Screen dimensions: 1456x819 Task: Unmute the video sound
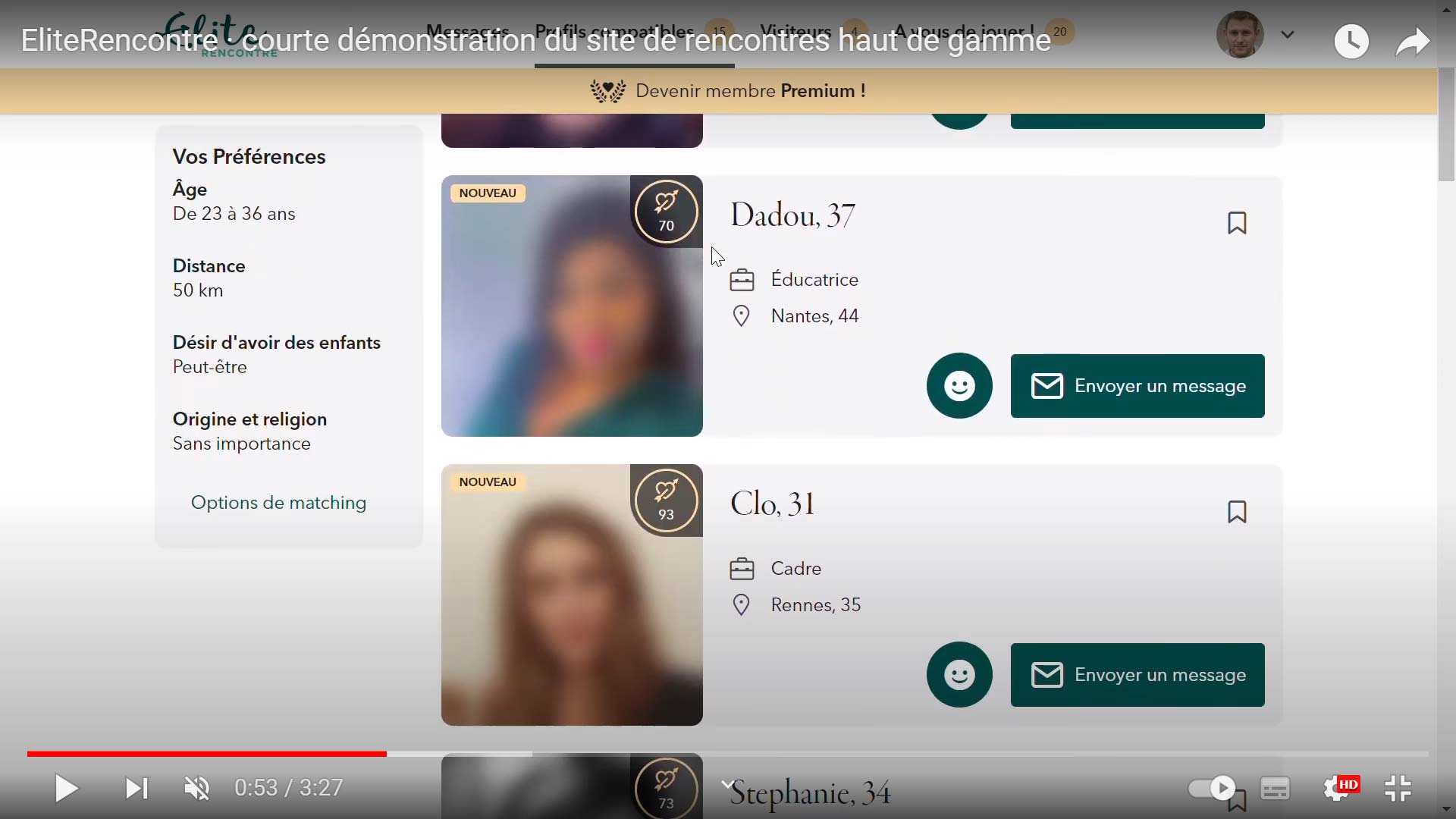[x=197, y=789]
